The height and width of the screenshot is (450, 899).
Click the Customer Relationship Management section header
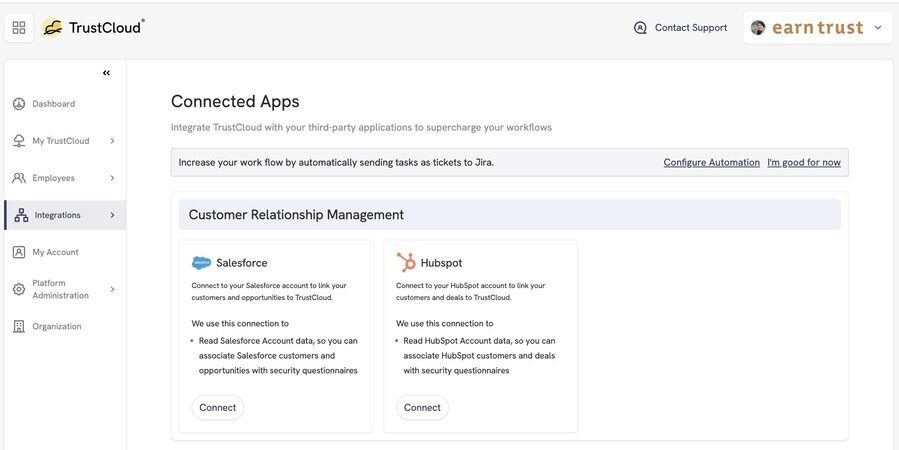pyautogui.click(x=510, y=215)
